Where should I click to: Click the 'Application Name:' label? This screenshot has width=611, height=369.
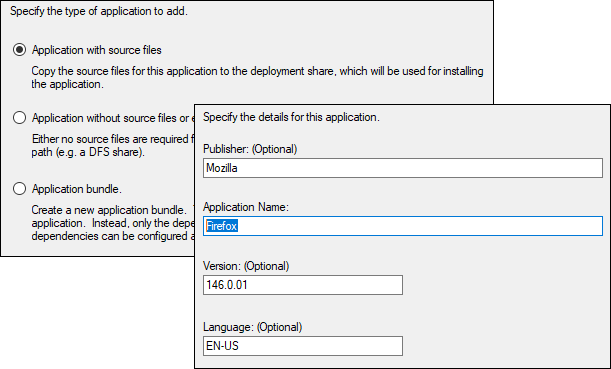click(x=245, y=207)
